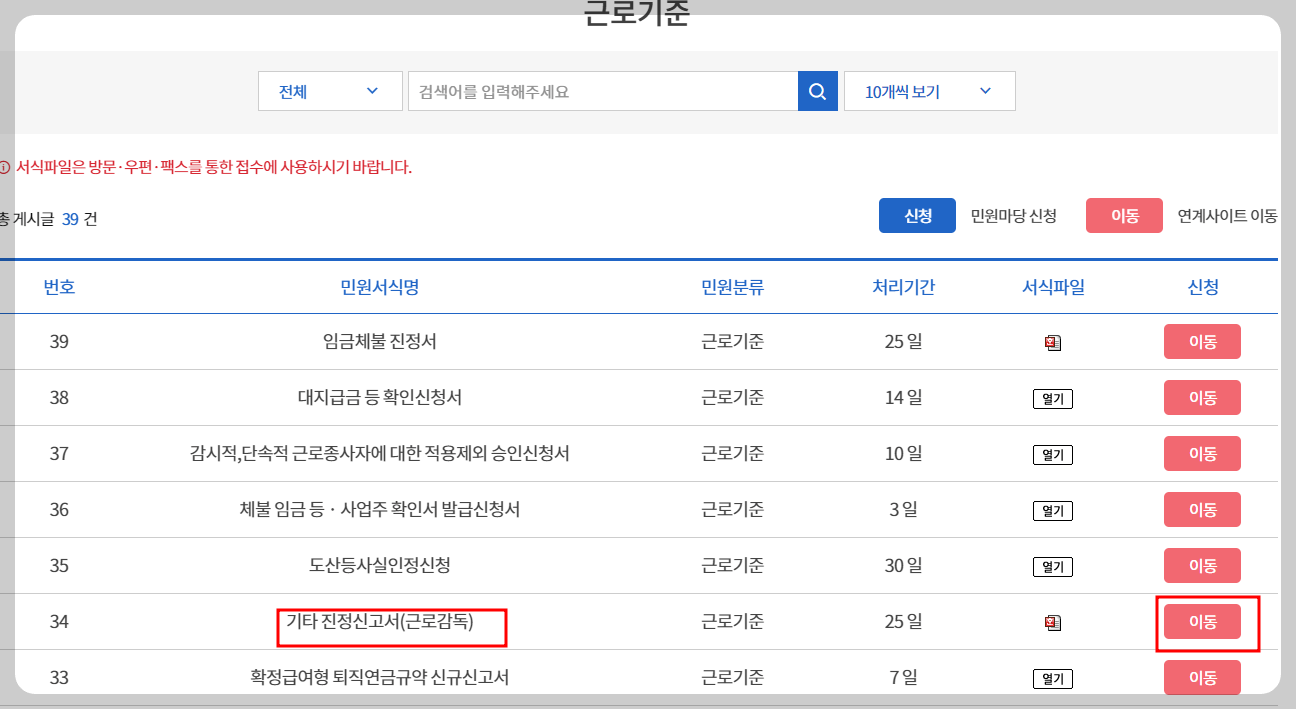Click the 처리기간 column header

click(903, 286)
